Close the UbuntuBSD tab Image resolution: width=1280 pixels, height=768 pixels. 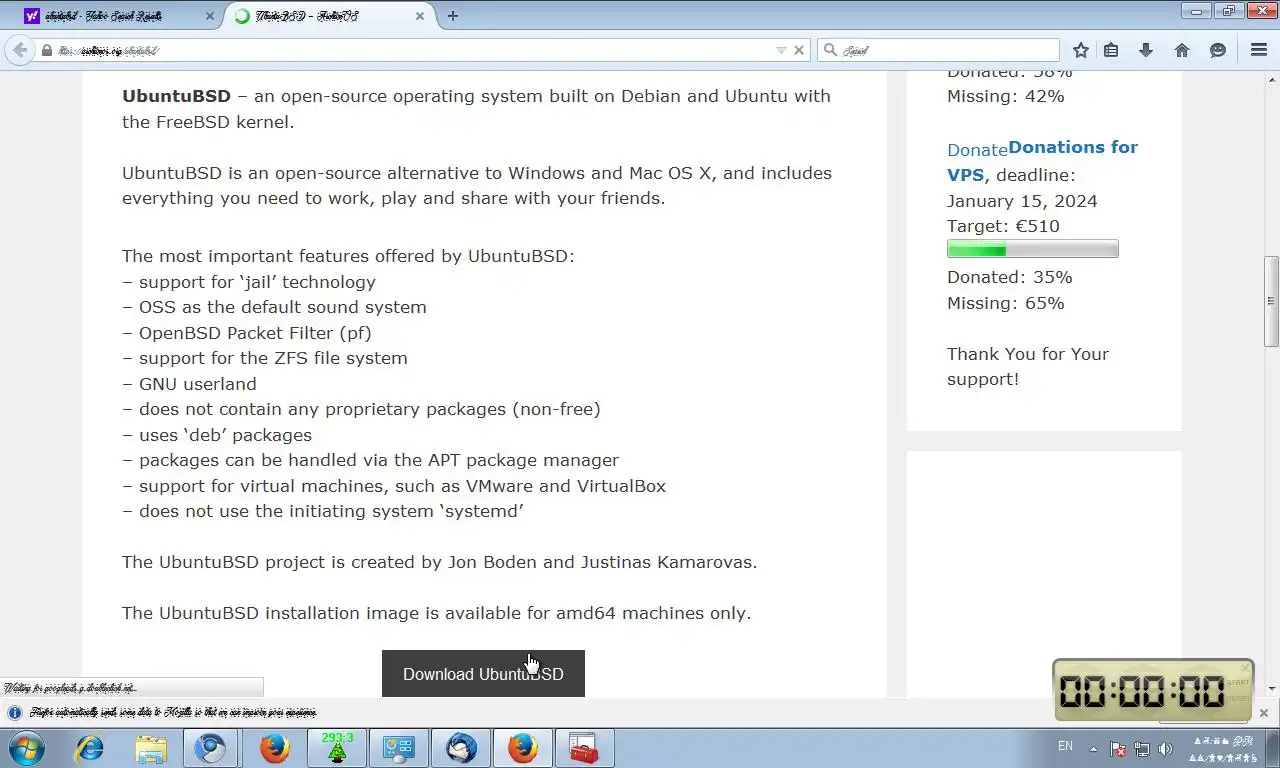tap(420, 16)
